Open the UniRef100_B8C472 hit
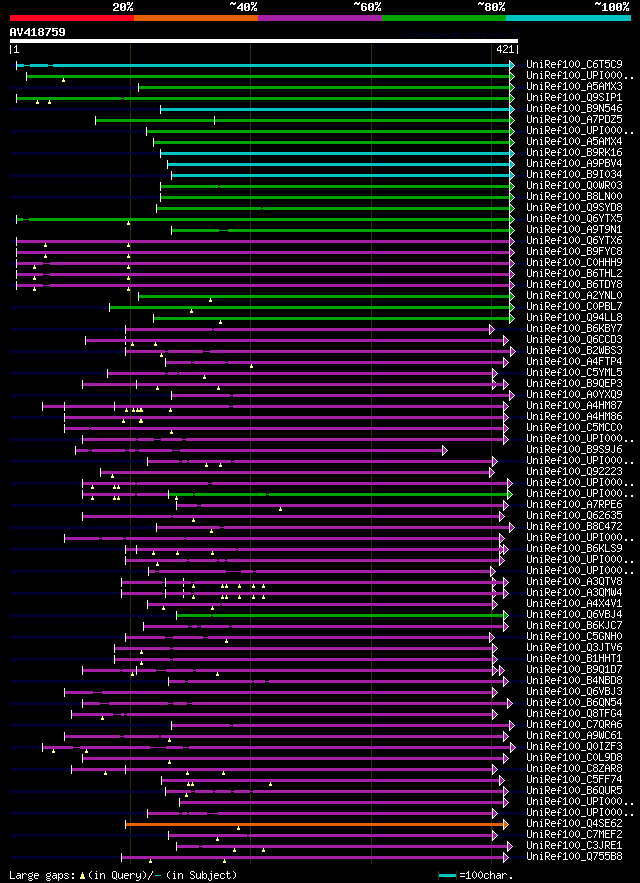 (x=575, y=527)
